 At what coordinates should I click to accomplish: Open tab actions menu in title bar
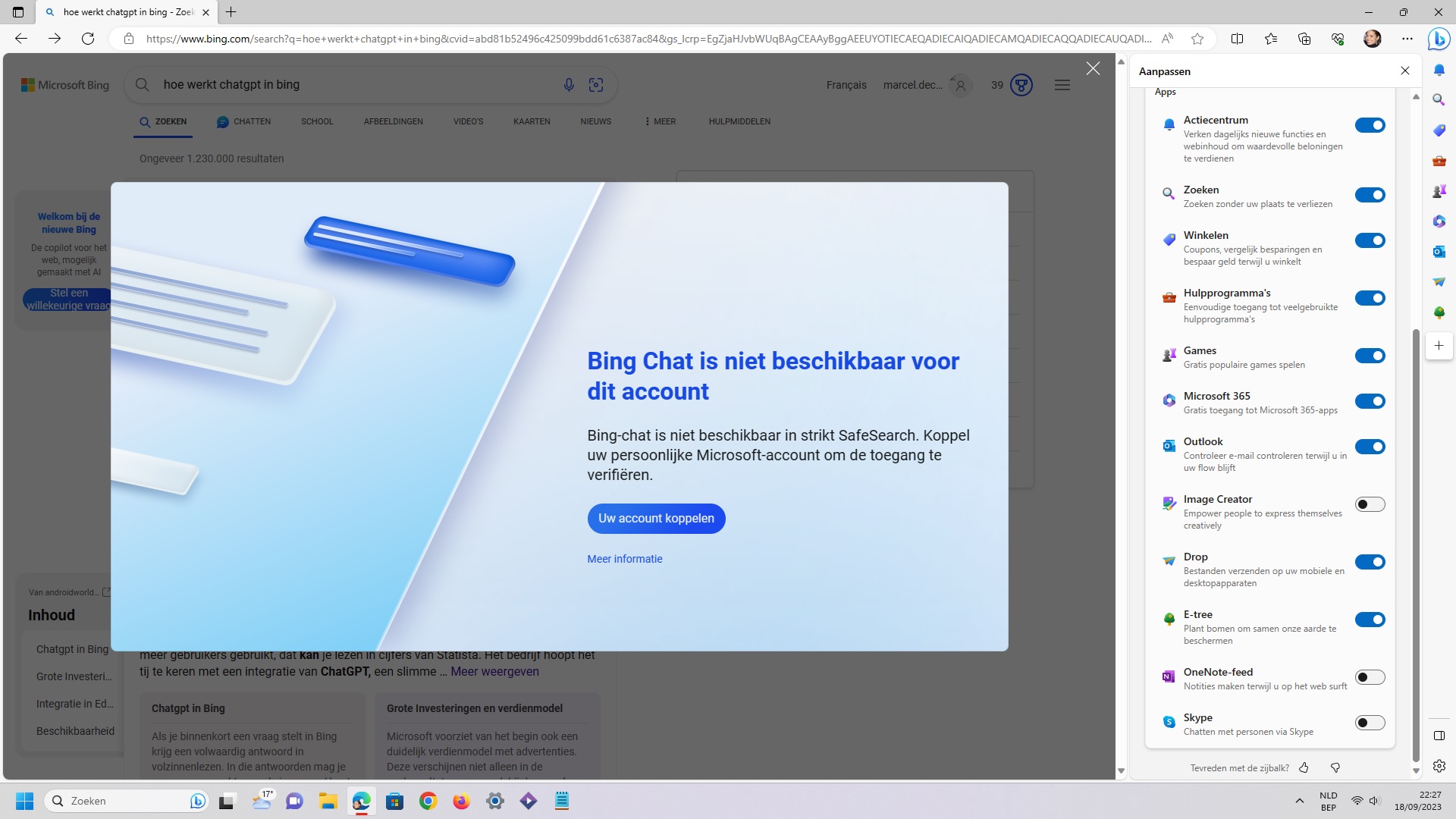coord(18,12)
